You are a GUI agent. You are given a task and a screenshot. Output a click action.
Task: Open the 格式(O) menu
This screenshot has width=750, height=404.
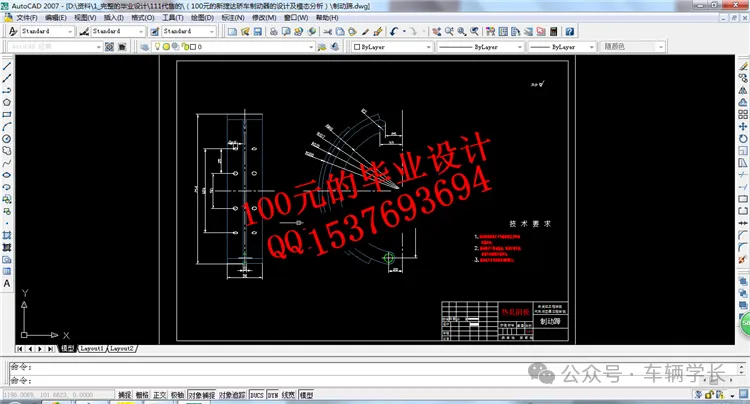(143, 18)
